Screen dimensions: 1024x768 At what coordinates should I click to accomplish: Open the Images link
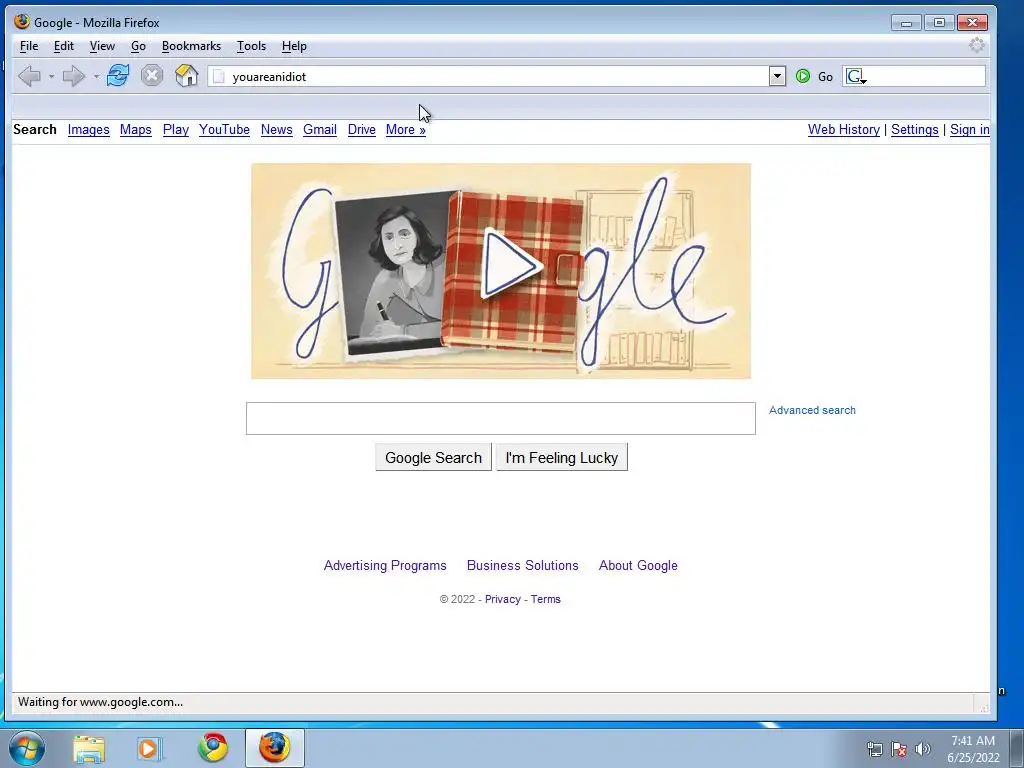[89, 129]
